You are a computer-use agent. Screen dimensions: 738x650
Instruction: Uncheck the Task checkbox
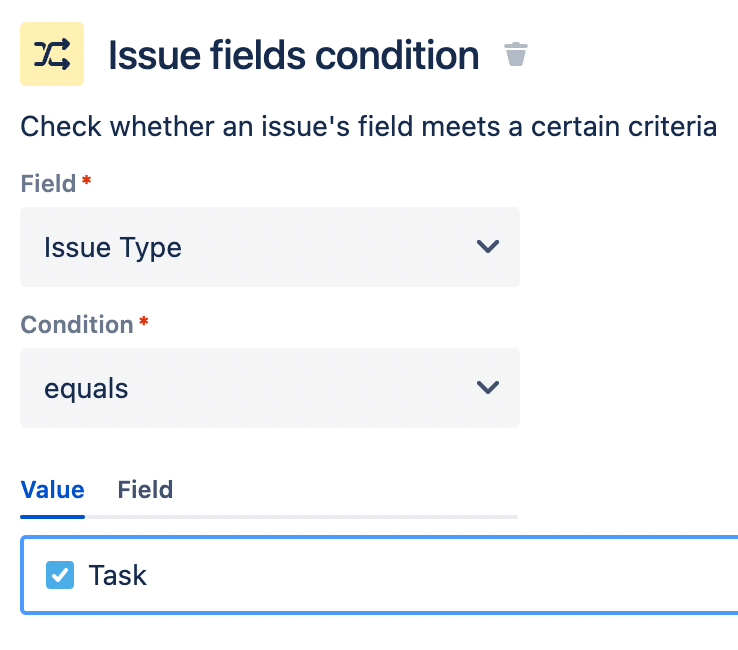click(x=60, y=575)
